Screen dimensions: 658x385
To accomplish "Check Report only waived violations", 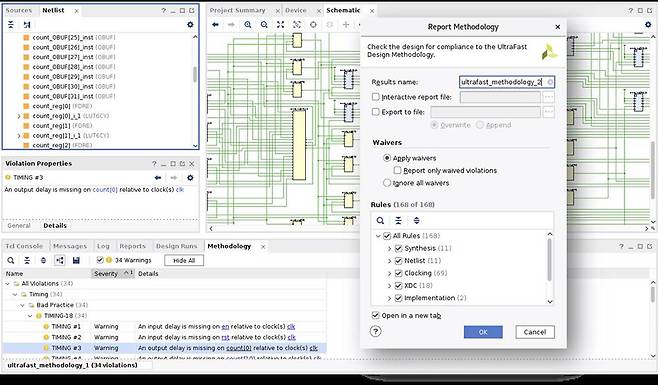I will pos(397,170).
